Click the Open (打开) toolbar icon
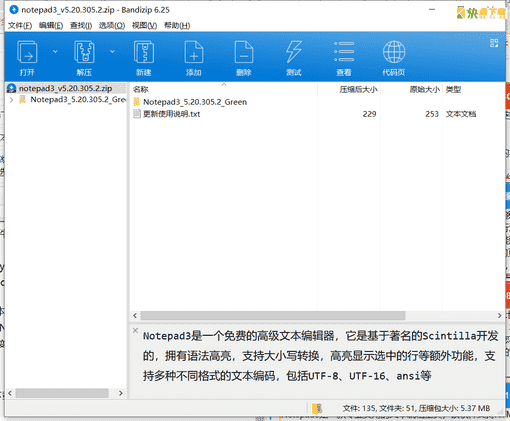This screenshot has width=510, height=421. point(27,52)
